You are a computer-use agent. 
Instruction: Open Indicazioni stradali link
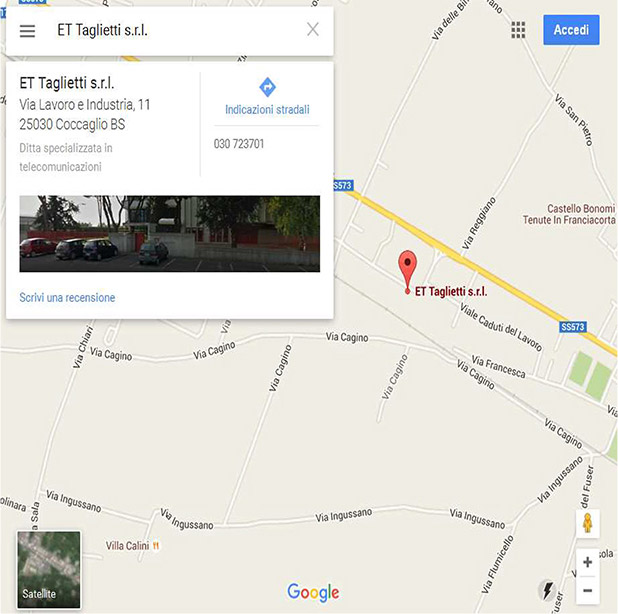[x=267, y=110]
